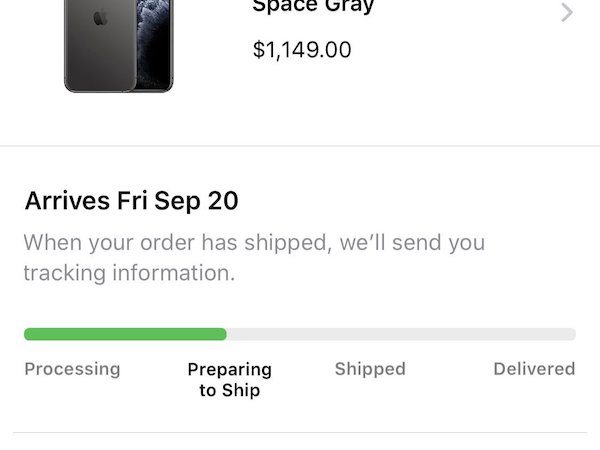
Task: Click the $1,149.00 price text
Action: pyautogui.click(x=302, y=49)
